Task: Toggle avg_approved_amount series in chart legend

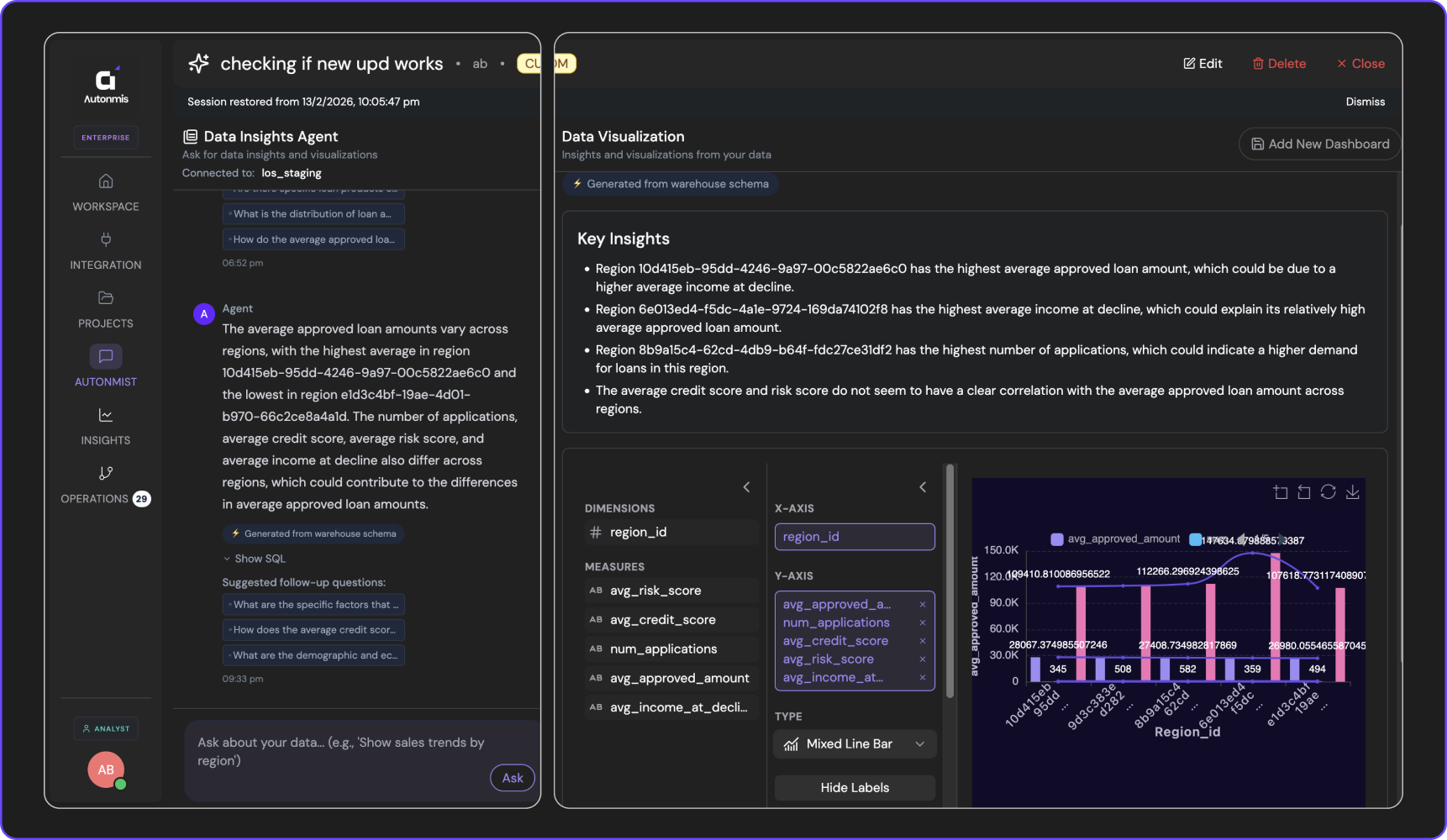Action: [1115, 539]
